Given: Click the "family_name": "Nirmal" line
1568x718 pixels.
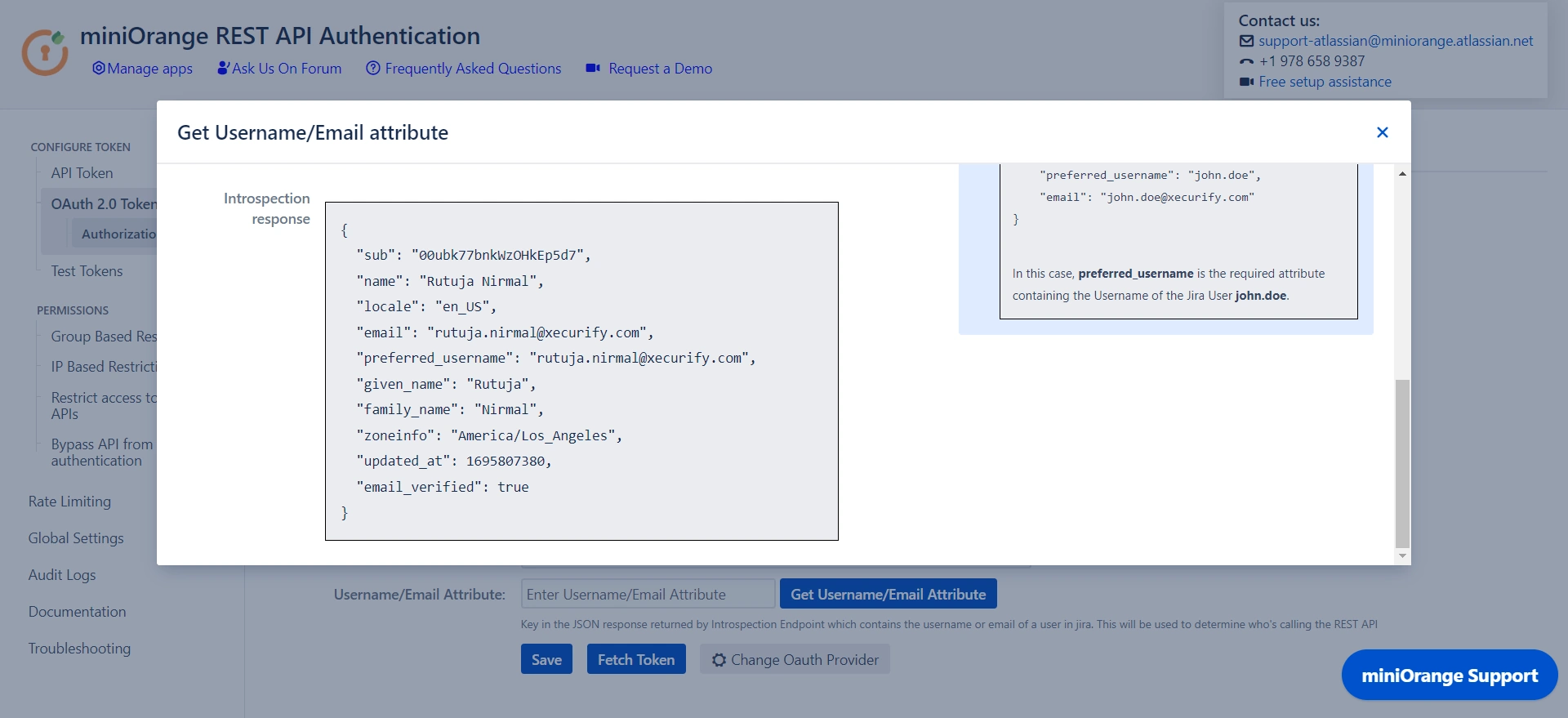Looking at the screenshot, I should tap(450, 409).
